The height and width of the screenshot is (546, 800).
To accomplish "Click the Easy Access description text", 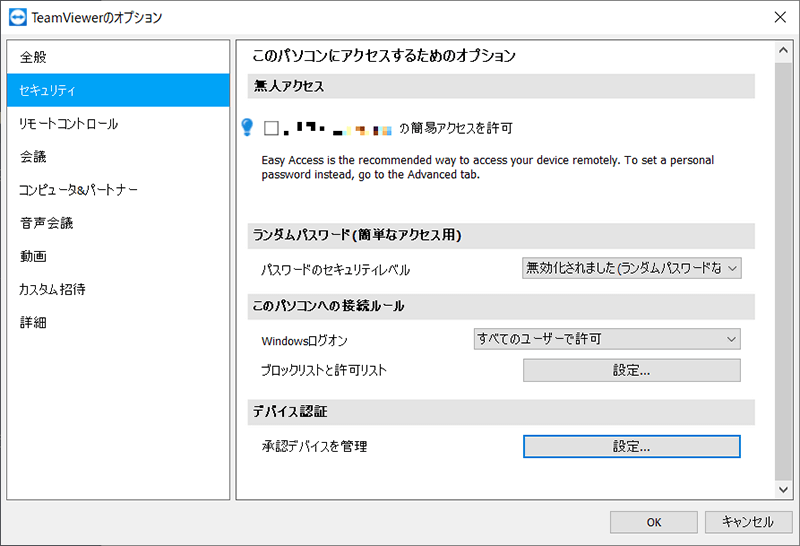I will click(487, 167).
